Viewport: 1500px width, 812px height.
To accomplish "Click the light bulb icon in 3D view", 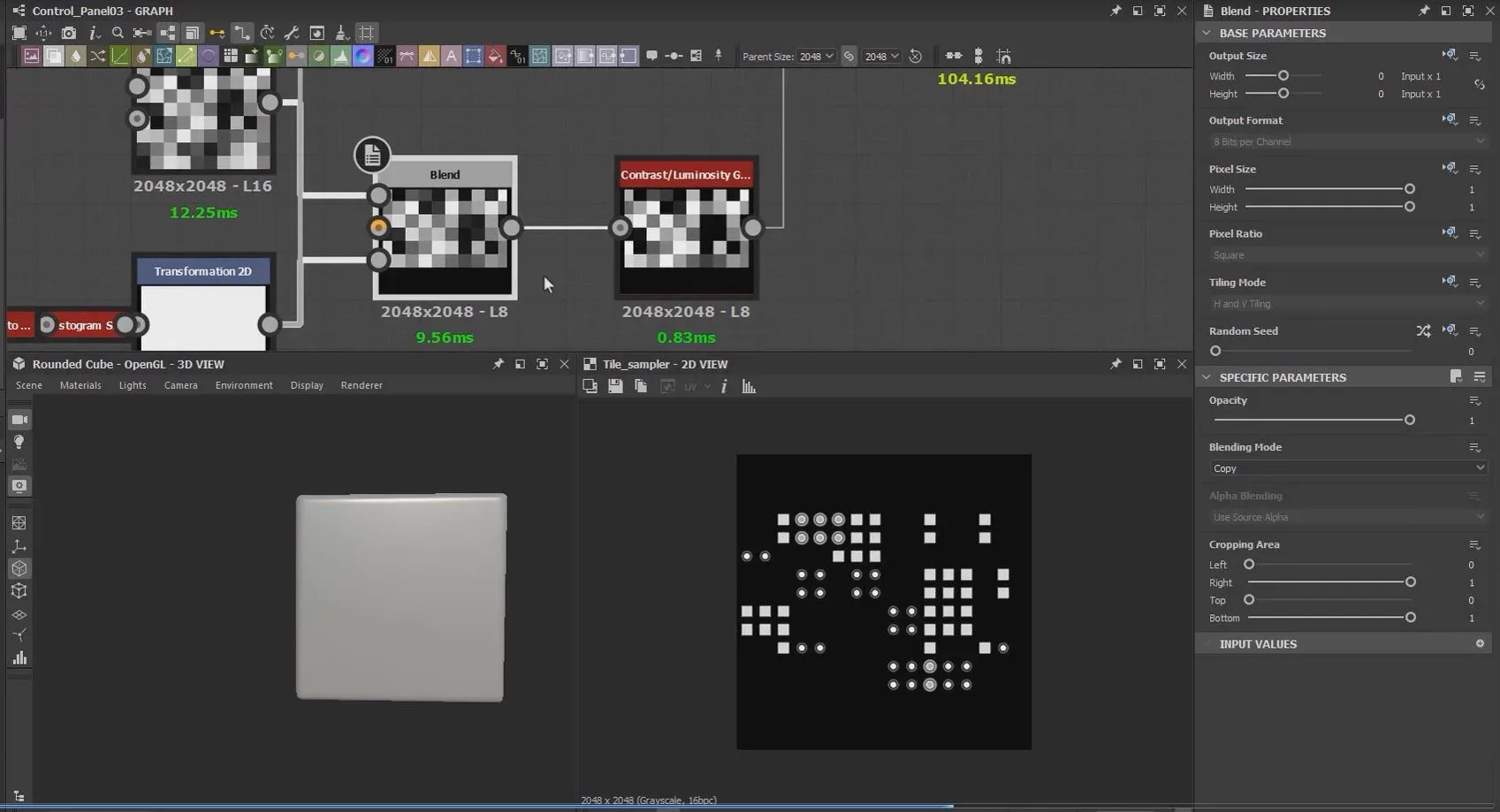I will coord(19,442).
